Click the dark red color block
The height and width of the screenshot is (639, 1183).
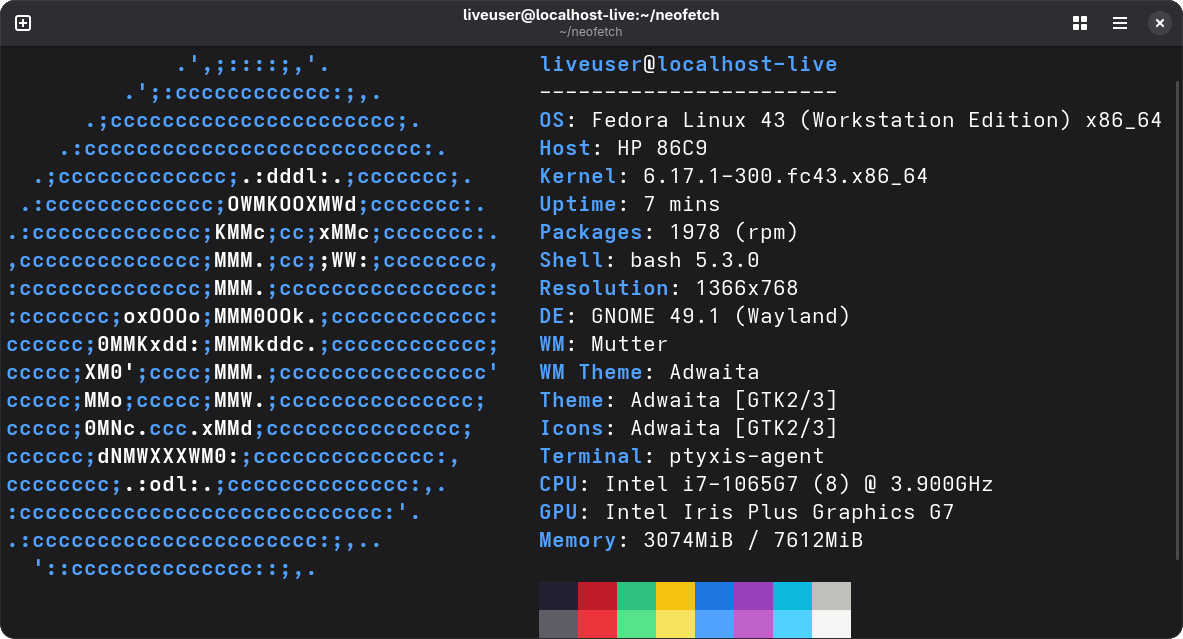pos(597,596)
